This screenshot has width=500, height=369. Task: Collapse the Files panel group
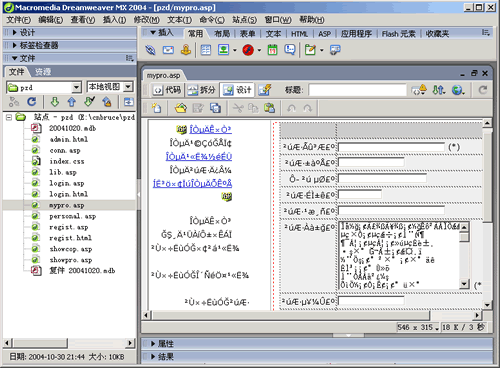pyautogui.click(x=15, y=58)
